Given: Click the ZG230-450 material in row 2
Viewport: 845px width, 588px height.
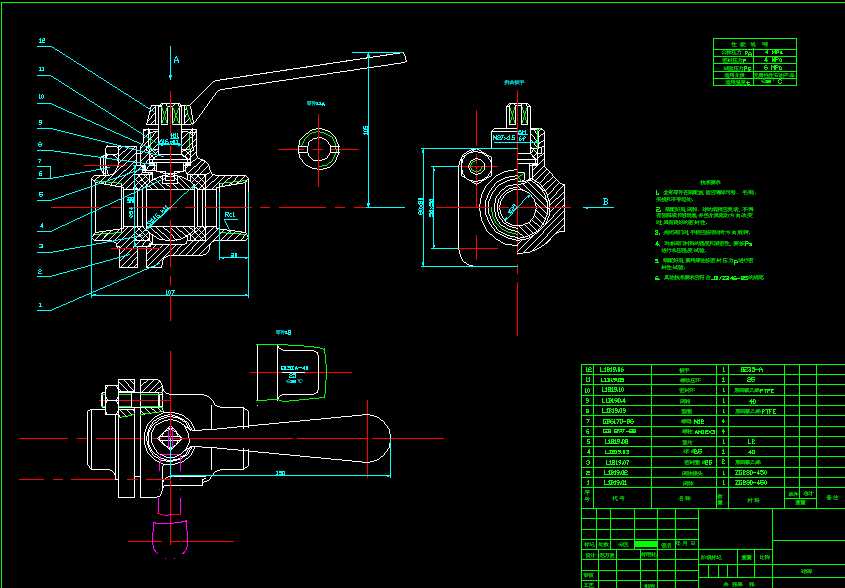Looking at the screenshot, I should point(751,472).
